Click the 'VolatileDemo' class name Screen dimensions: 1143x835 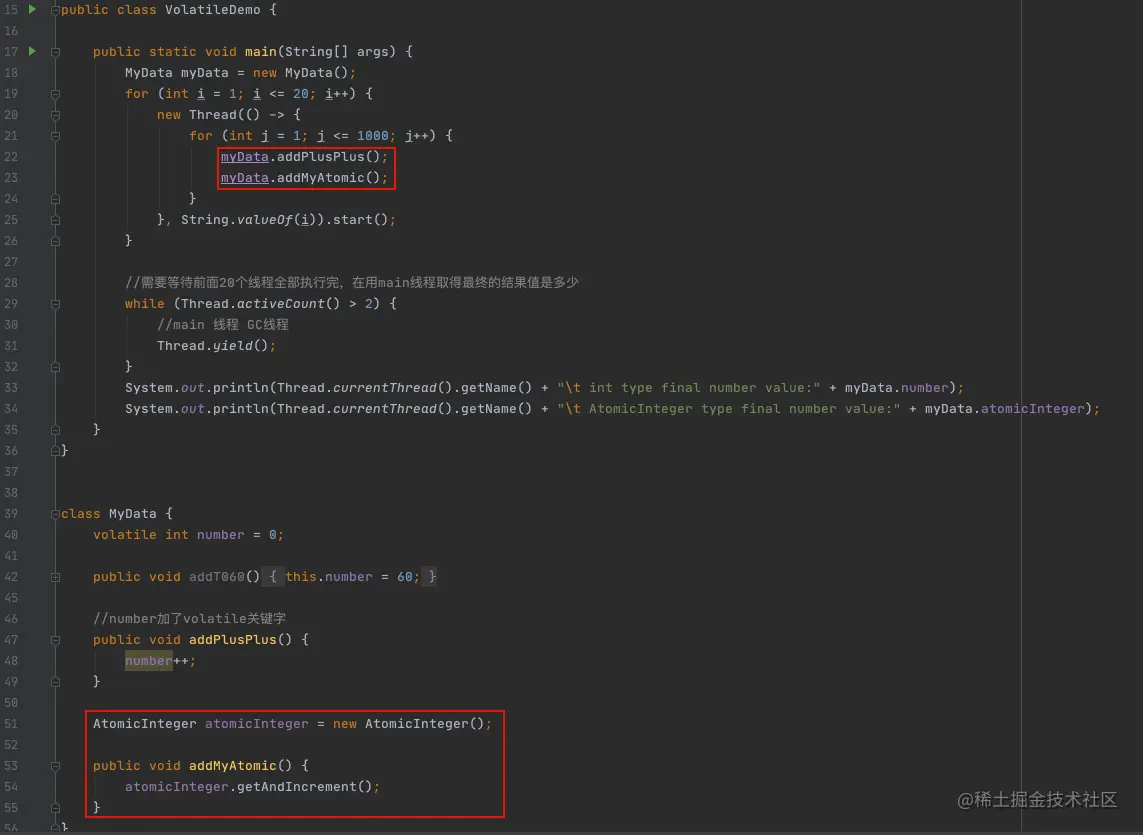click(212, 10)
